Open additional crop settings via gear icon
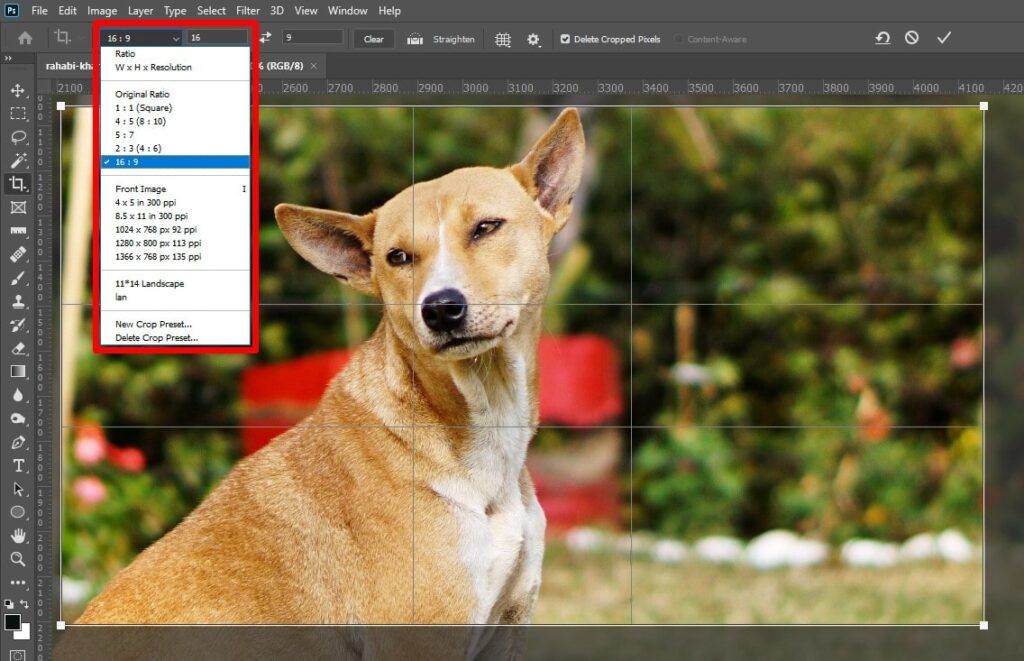Image resolution: width=1024 pixels, height=661 pixels. coord(533,38)
